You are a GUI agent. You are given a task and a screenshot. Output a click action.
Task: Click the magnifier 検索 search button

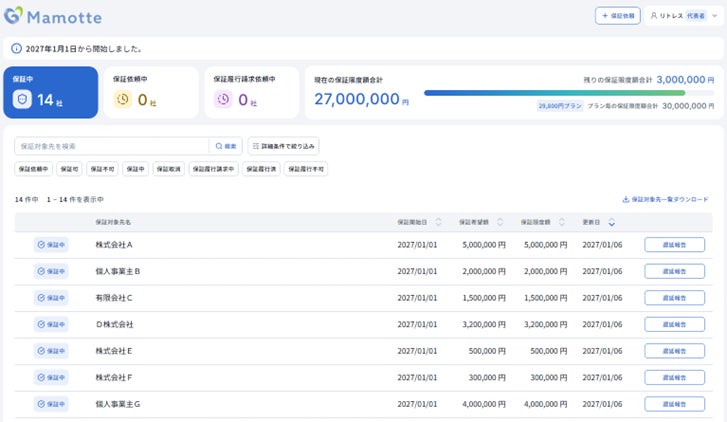click(x=224, y=146)
